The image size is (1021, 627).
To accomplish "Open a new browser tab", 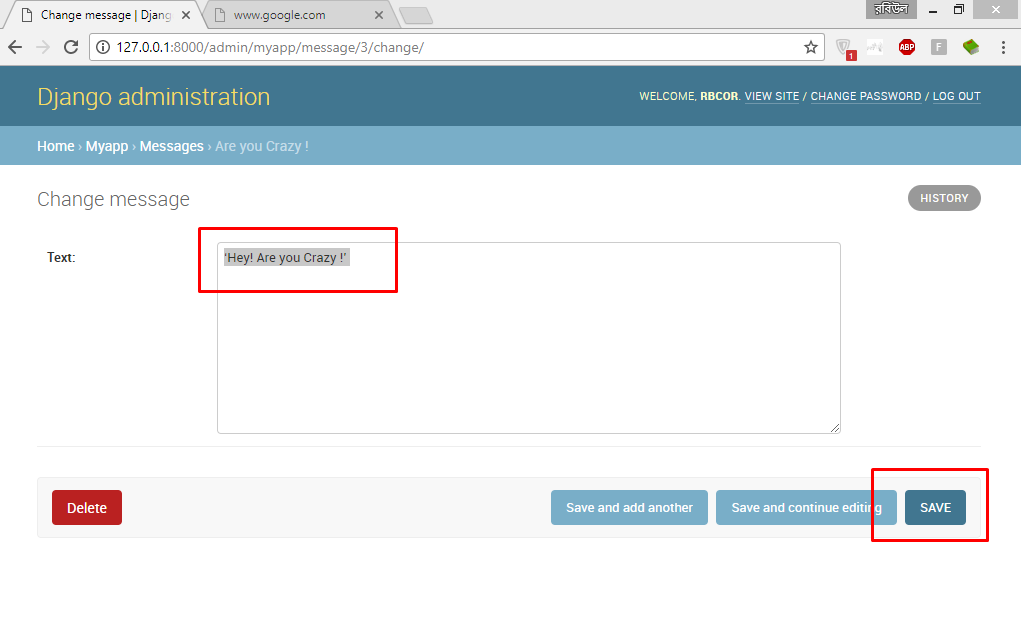I will click(x=415, y=15).
